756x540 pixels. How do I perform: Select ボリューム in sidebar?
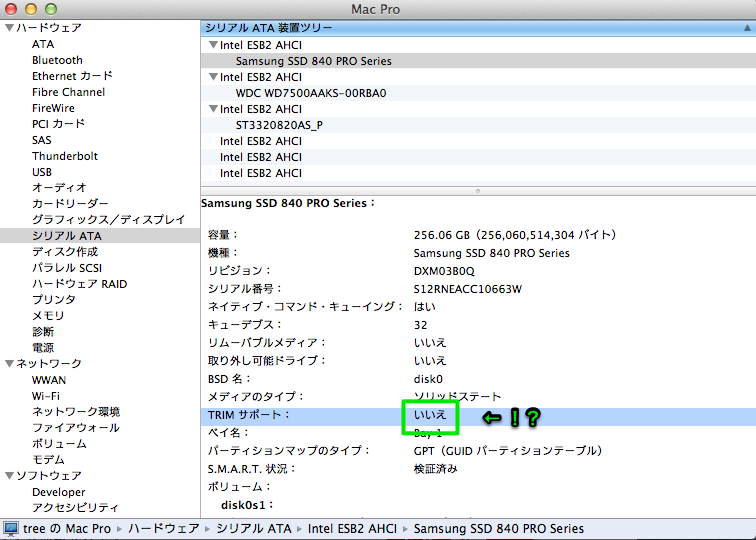point(59,444)
